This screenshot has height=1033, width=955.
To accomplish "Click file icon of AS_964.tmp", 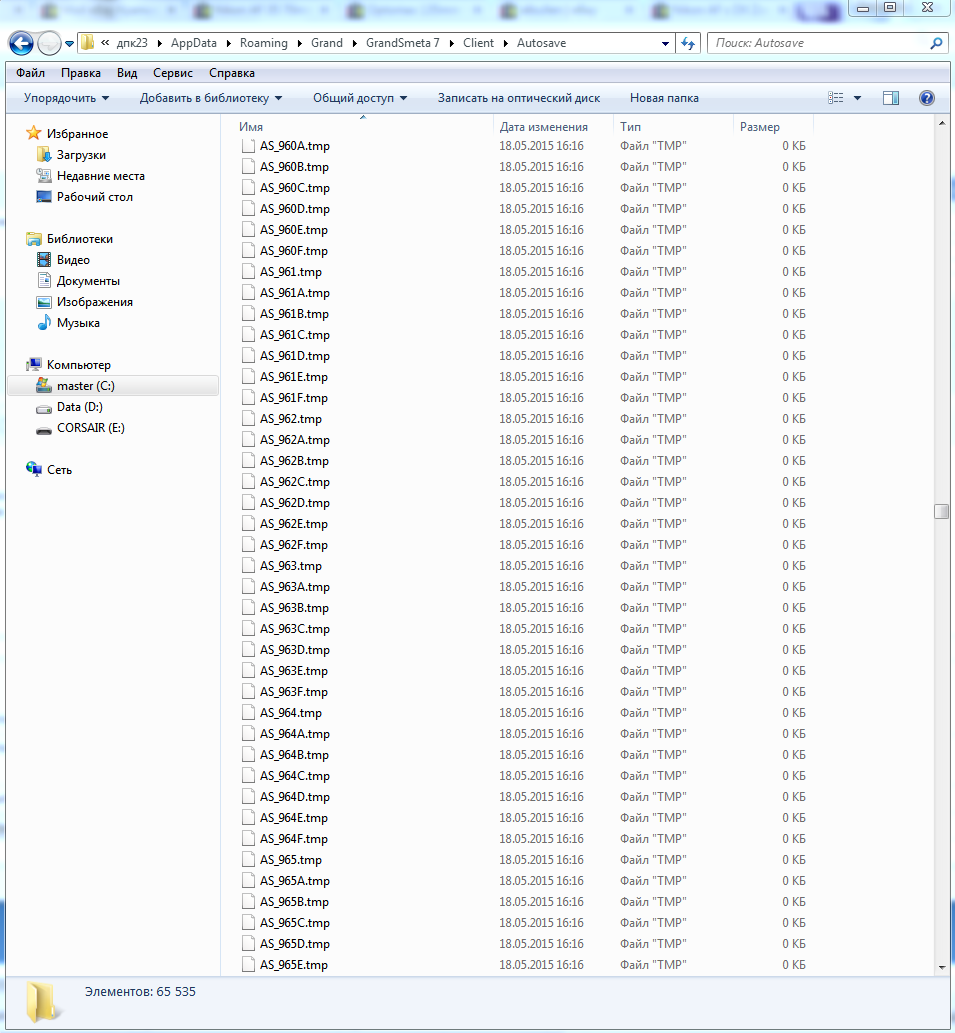I will 248,713.
